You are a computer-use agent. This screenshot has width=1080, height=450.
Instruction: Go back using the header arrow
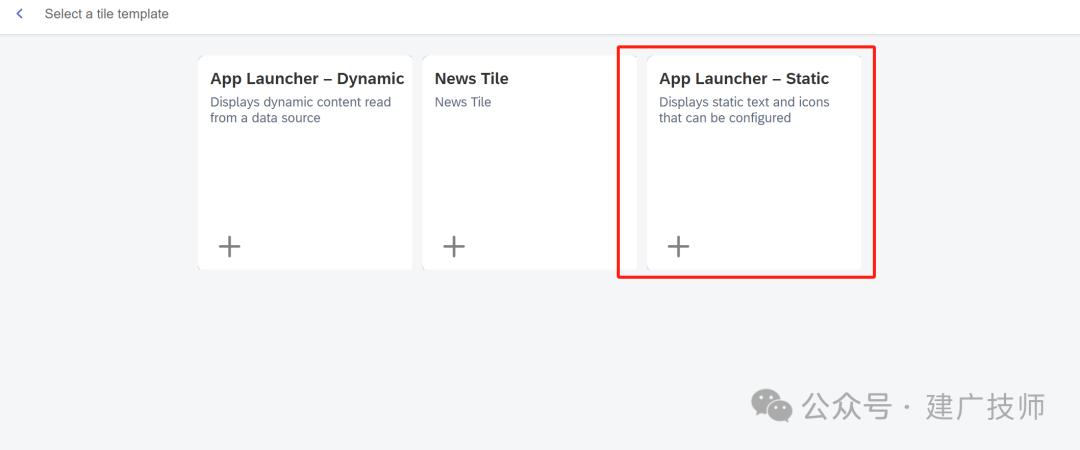(20, 14)
